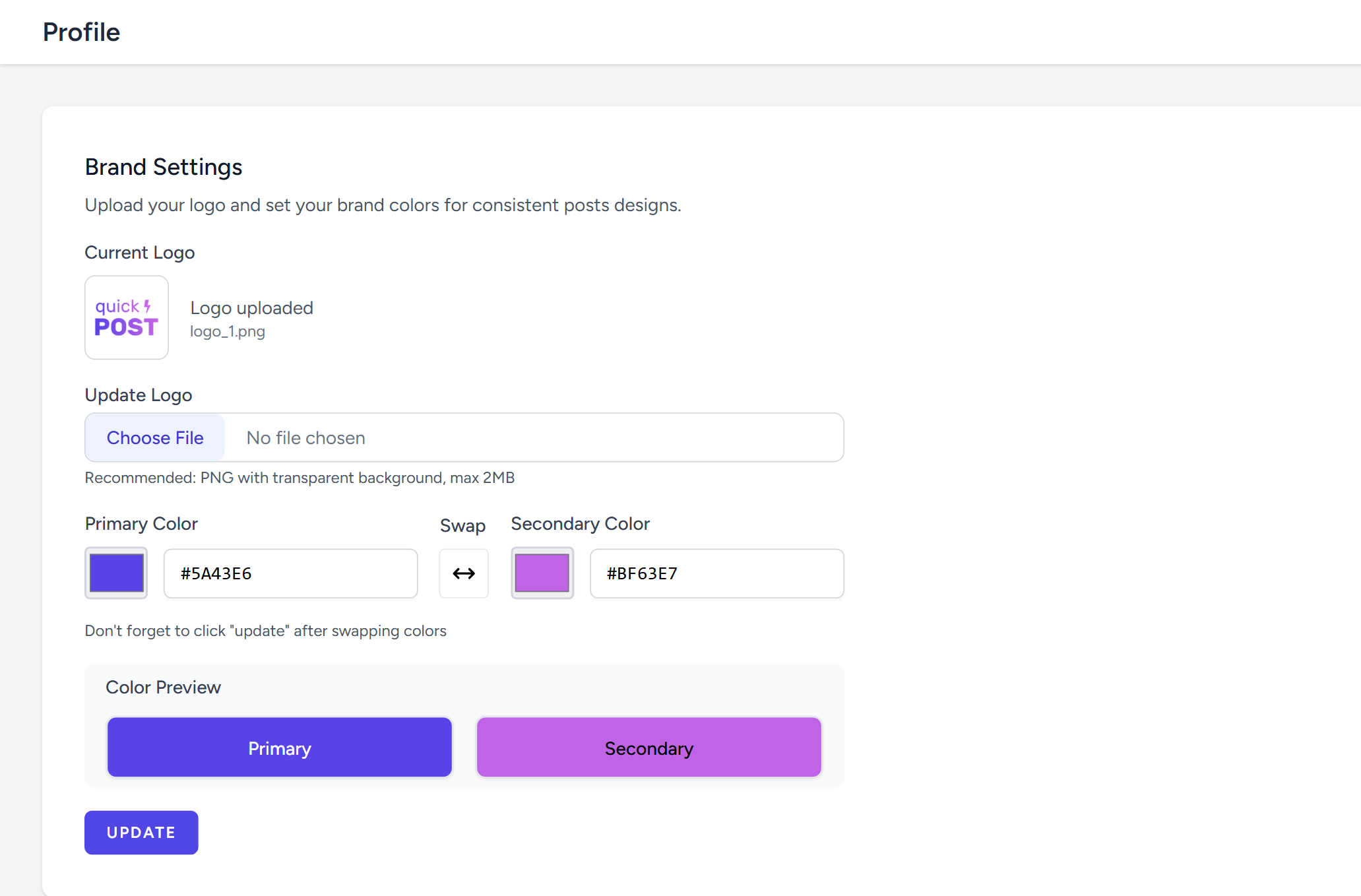The width and height of the screenshot is (1361, 896).
Task: Click the swap colors arrow icon
Action: point(464,573)
